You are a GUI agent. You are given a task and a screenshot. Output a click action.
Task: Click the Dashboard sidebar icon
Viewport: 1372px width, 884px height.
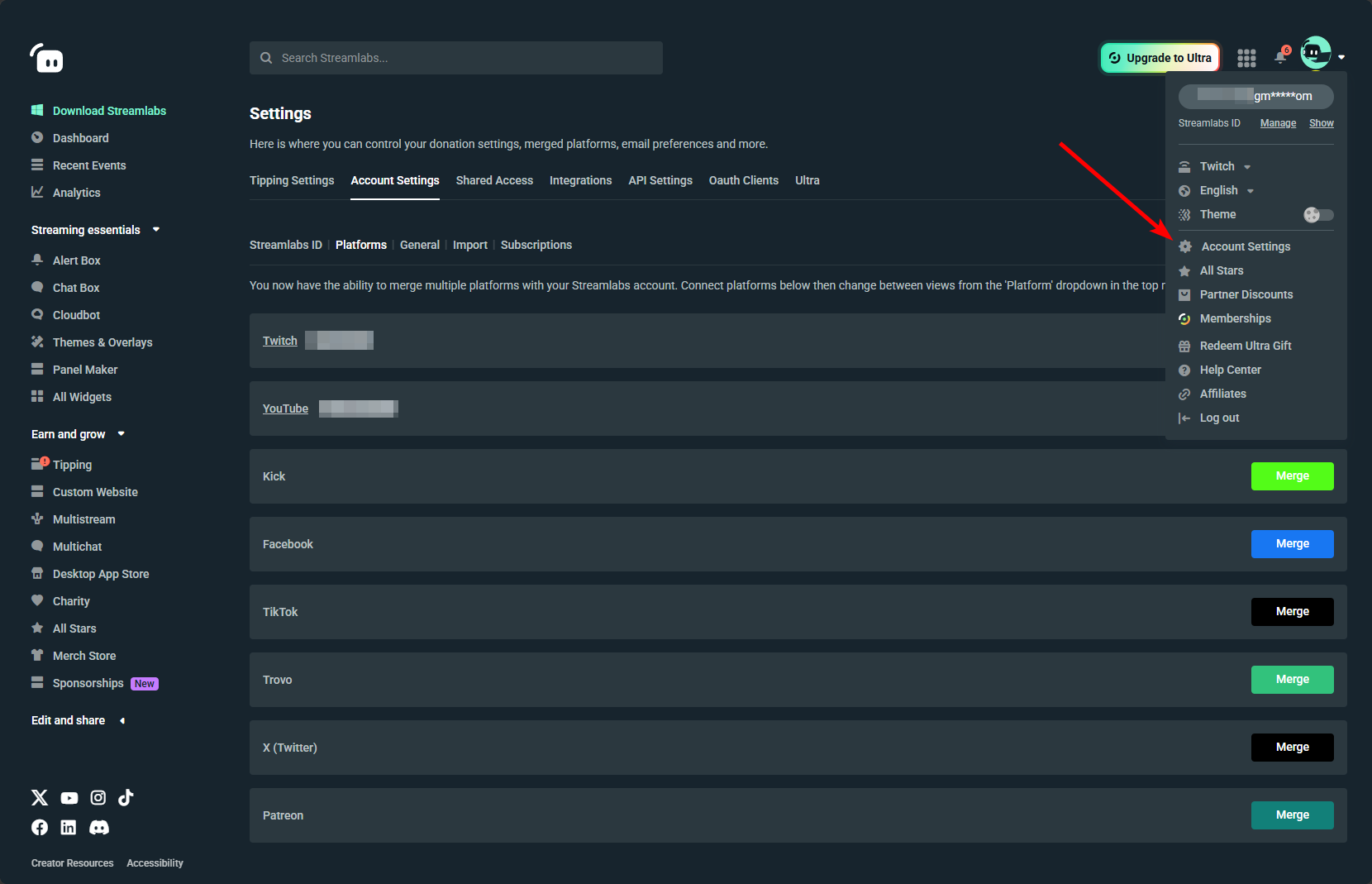pos(37,137)
